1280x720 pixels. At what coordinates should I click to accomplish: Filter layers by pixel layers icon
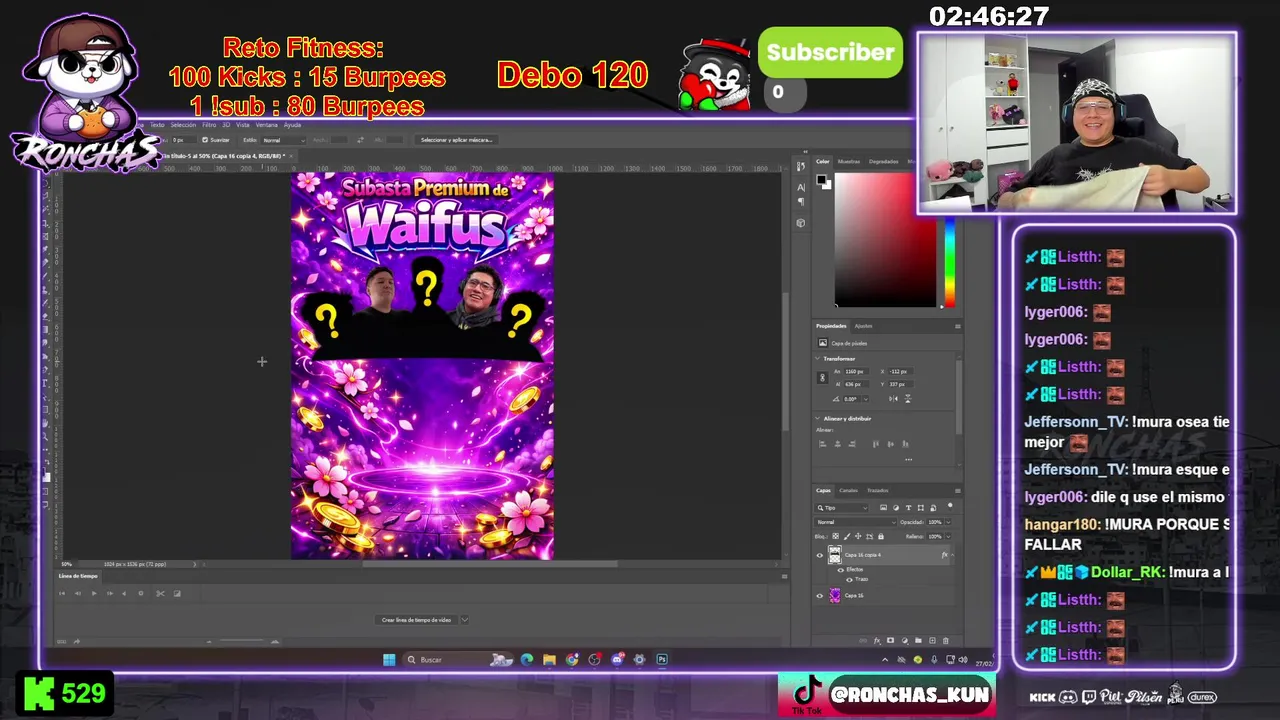[884, 508]
